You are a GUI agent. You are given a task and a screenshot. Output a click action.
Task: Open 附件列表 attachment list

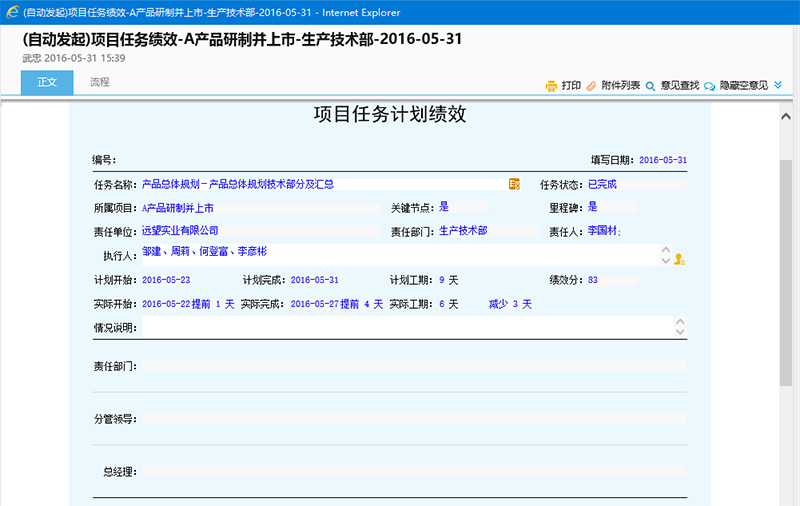(620, 86)
